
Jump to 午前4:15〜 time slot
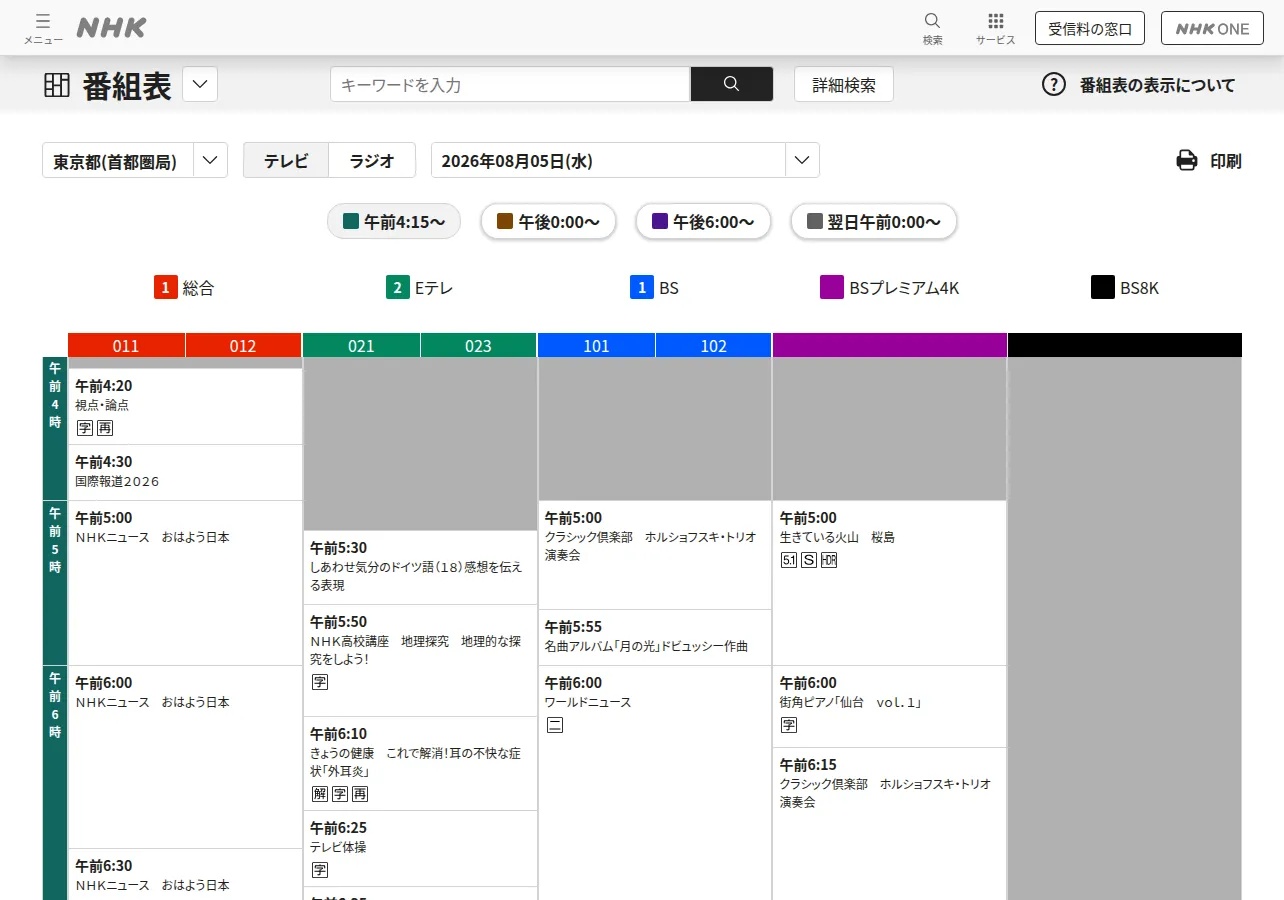point(394,221)
